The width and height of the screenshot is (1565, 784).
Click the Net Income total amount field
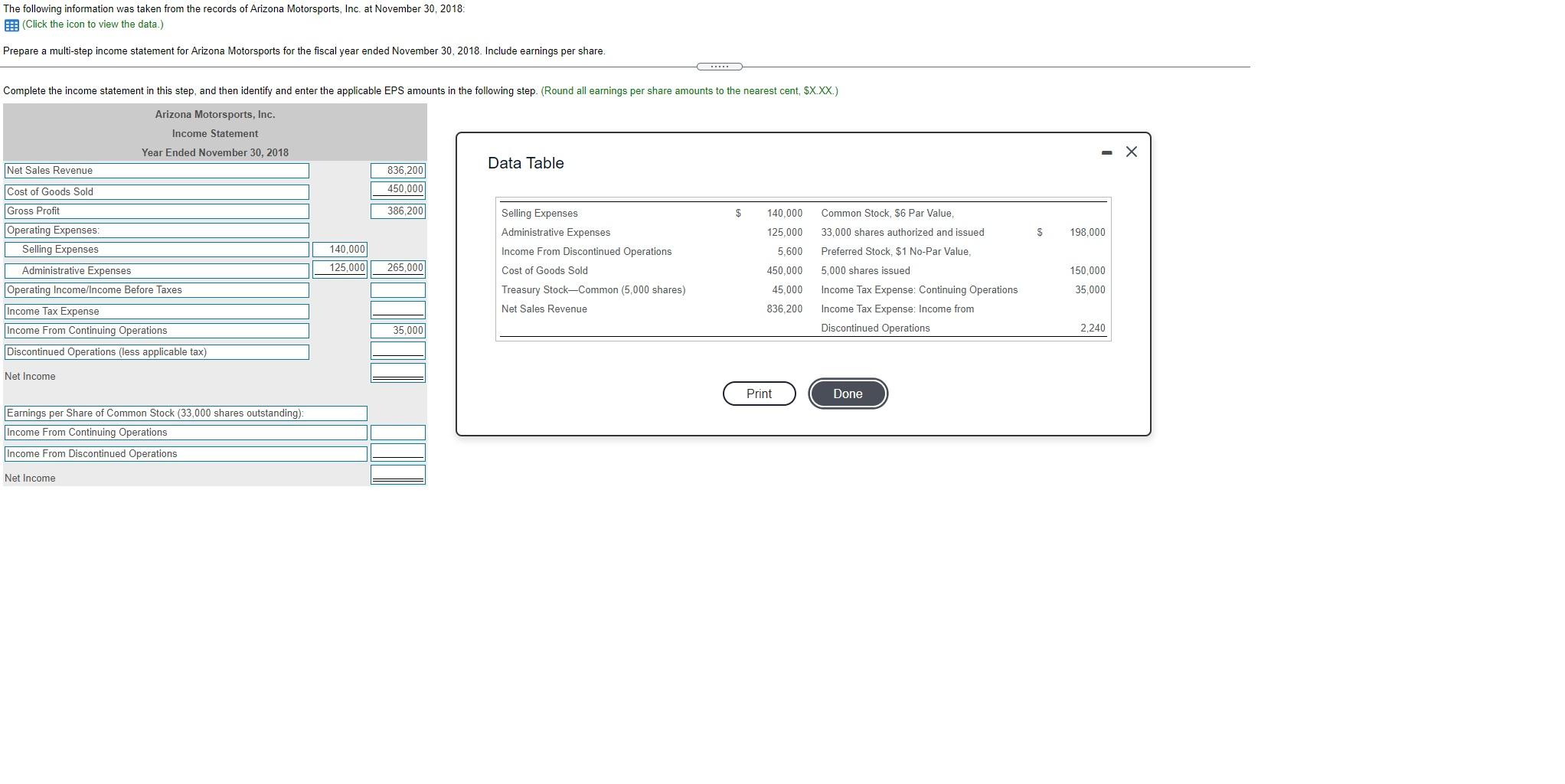(x=398, y=373)
